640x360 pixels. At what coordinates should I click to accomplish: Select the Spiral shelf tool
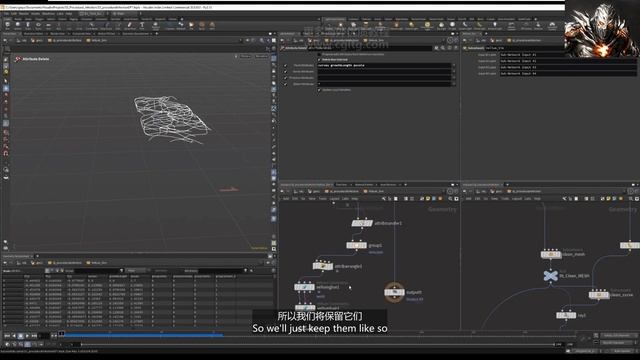tap(202, 26)
